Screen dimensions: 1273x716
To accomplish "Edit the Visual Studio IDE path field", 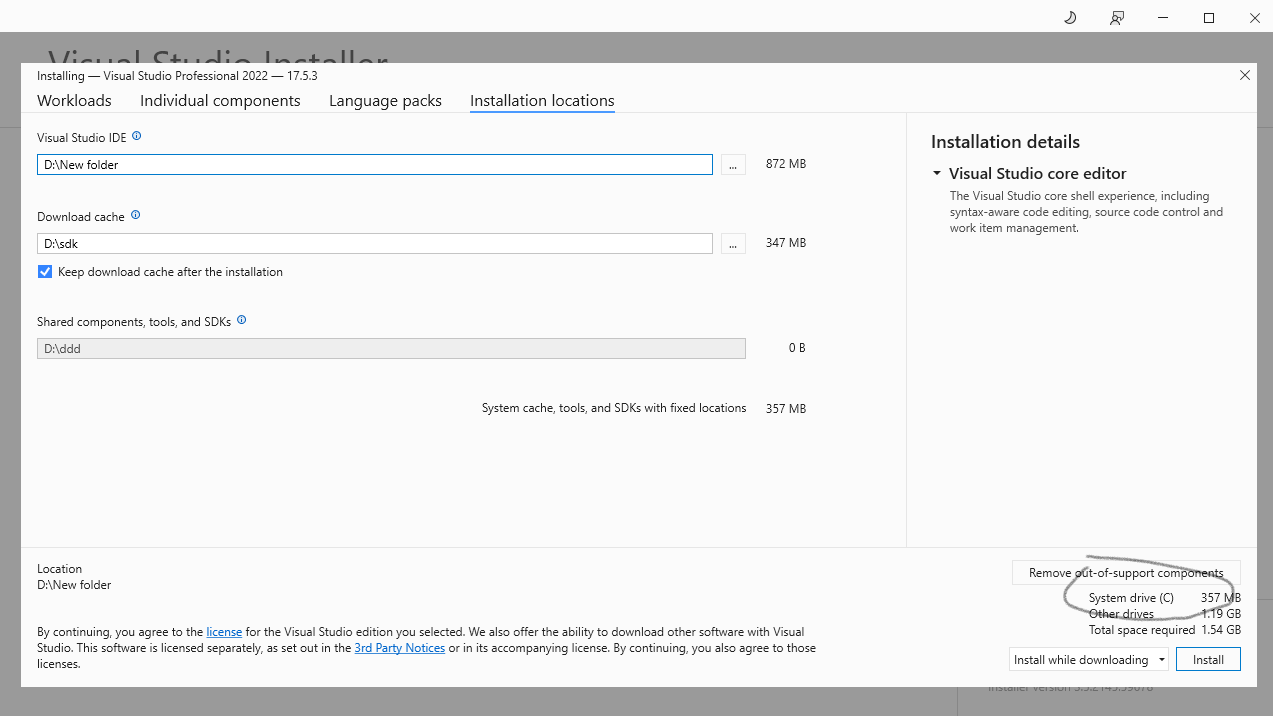I will (375, 164).
